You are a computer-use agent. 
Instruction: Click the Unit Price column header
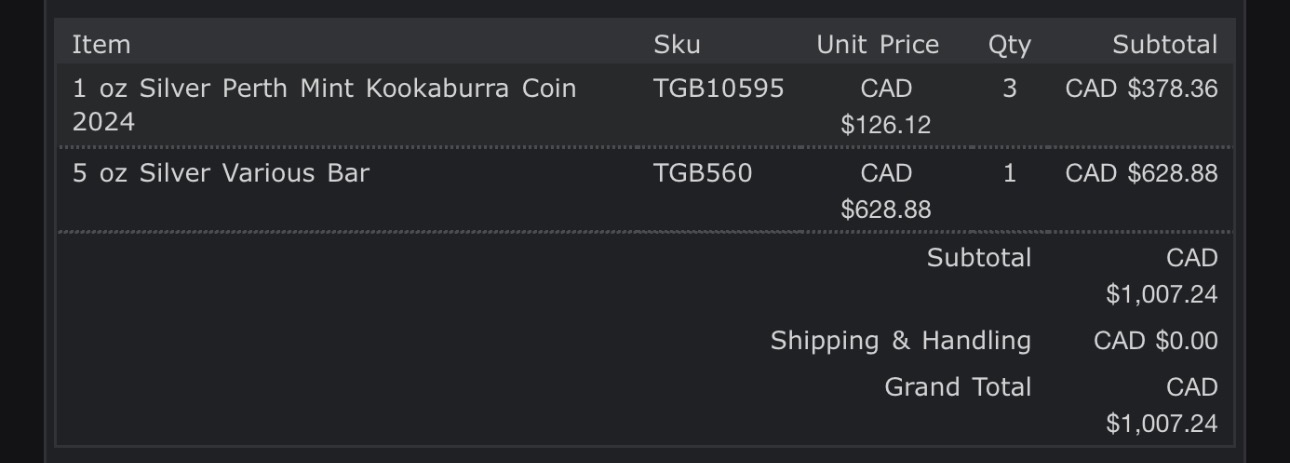coord(877,45)
